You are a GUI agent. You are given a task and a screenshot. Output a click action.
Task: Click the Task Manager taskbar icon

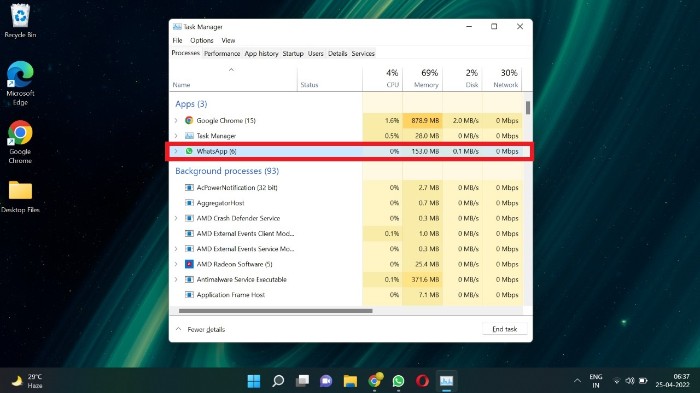[x=446, y=381]
